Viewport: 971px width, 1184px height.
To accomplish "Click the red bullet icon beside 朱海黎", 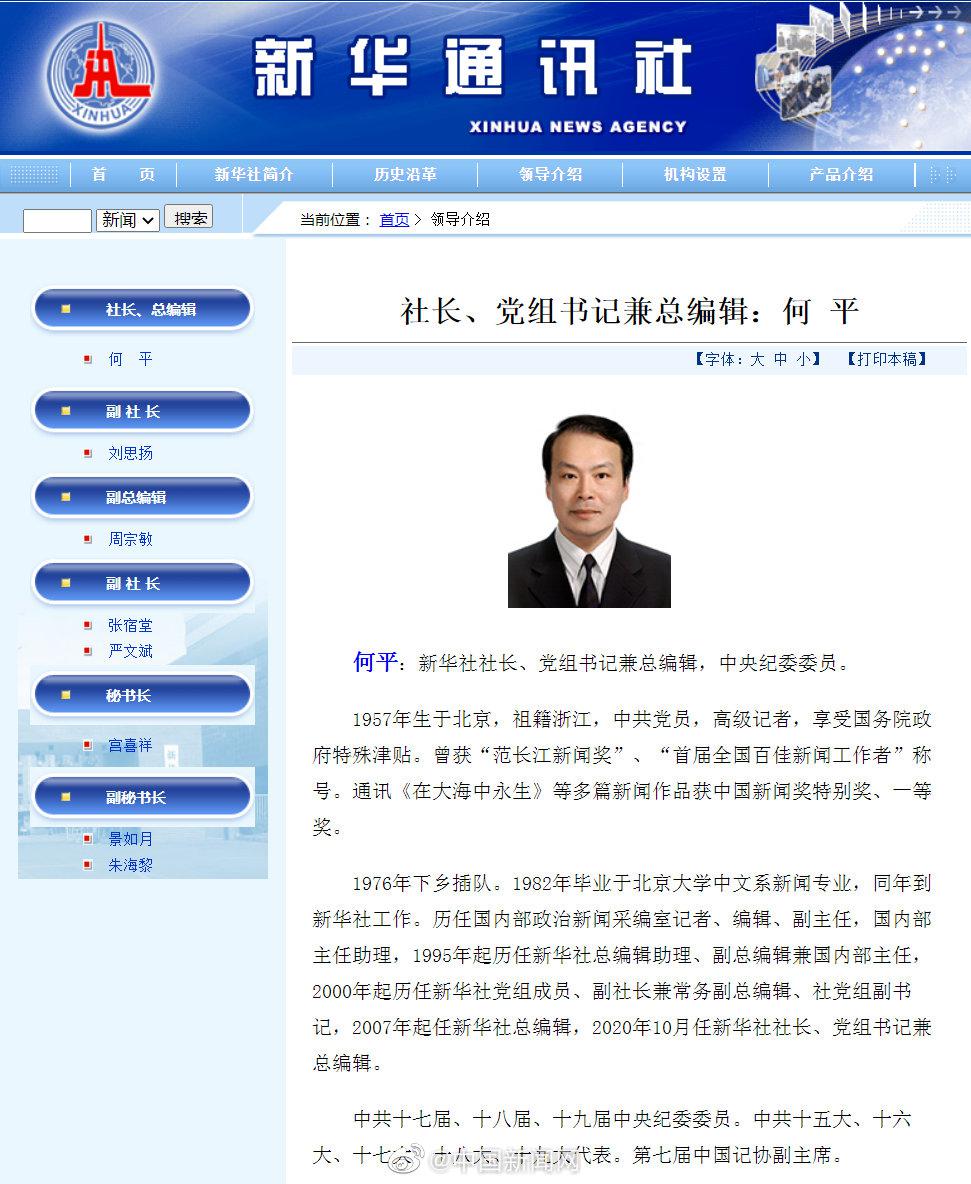I will click(88, 865).
